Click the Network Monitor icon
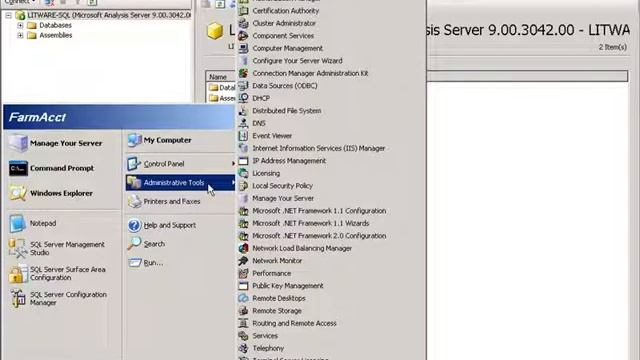The image size is (640, 360). point(243,260)
